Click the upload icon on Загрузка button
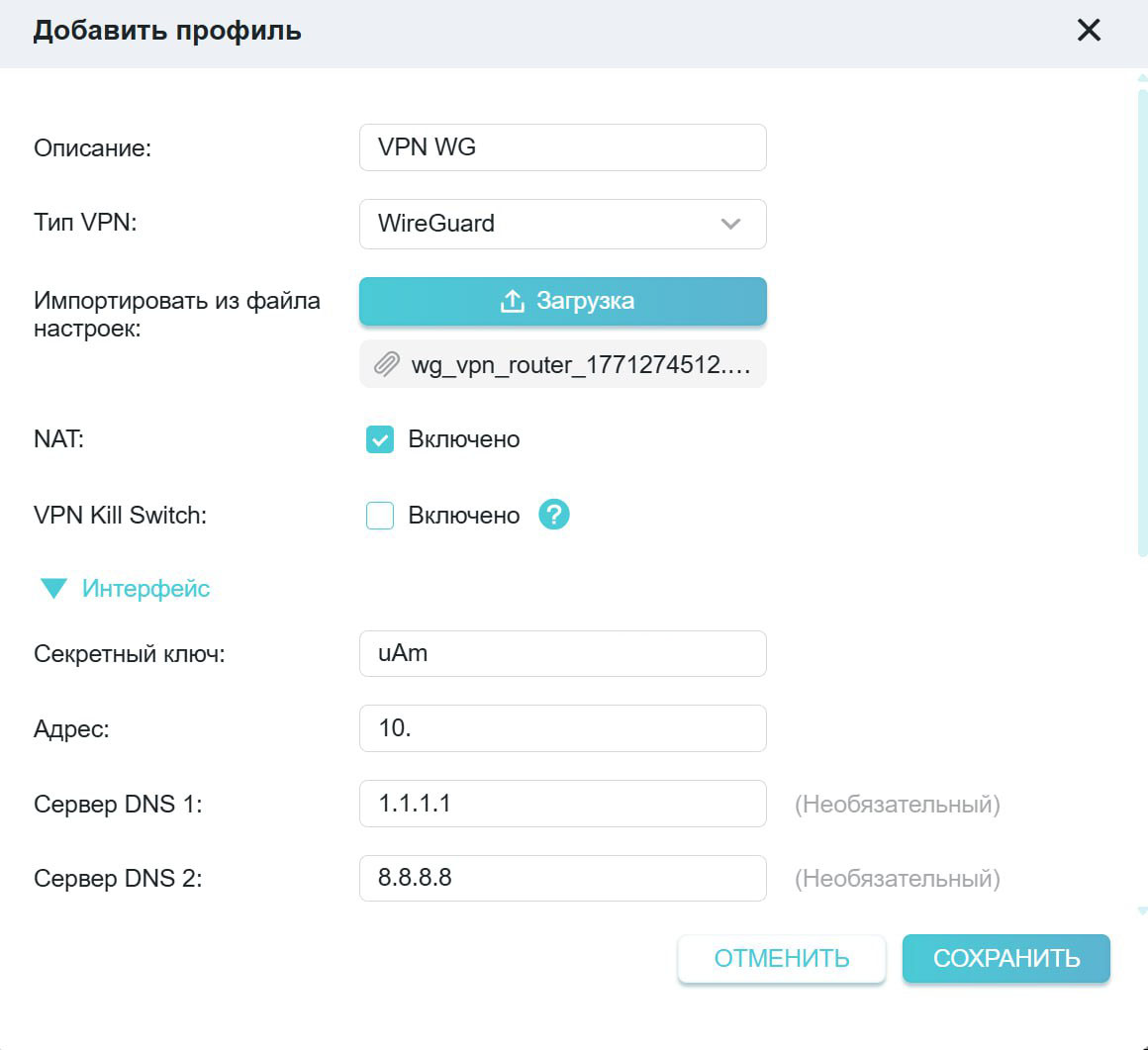Screen dimensions: 1148x1050 coord(512,301)
